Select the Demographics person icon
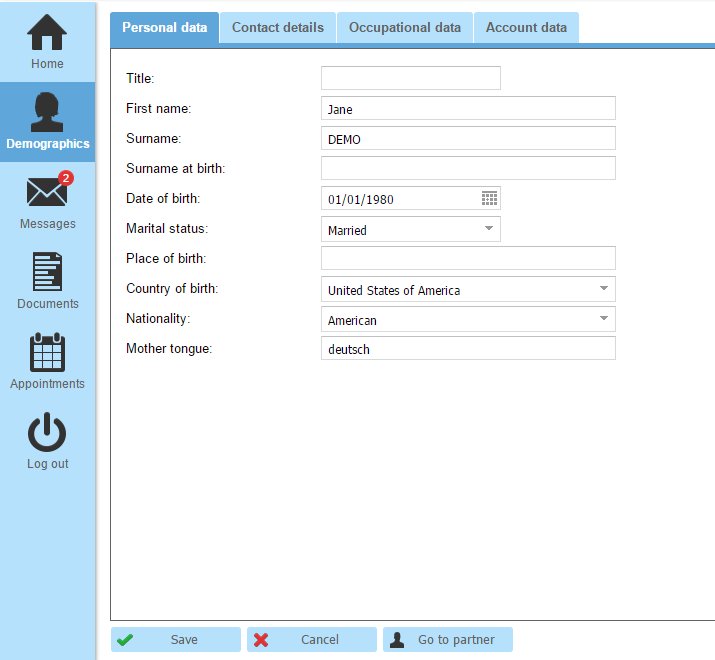Image resolution: width=715 pixels, height=660 pixels. (47, 112)
